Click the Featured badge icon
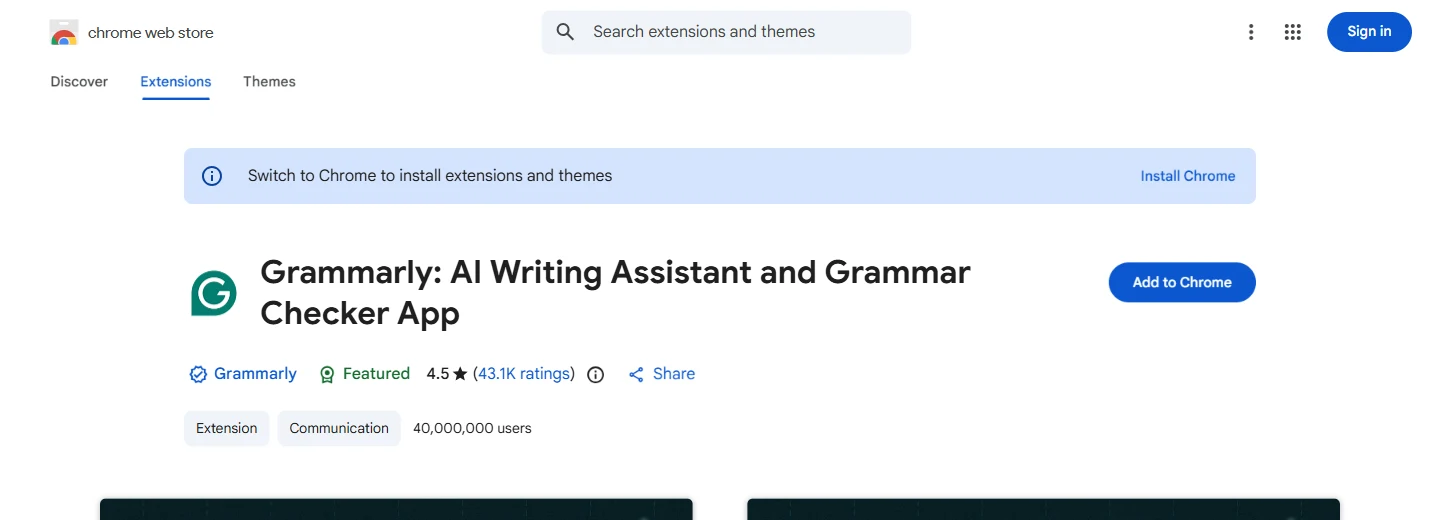Screen dimensions: 1440x520 coord(327,374)
